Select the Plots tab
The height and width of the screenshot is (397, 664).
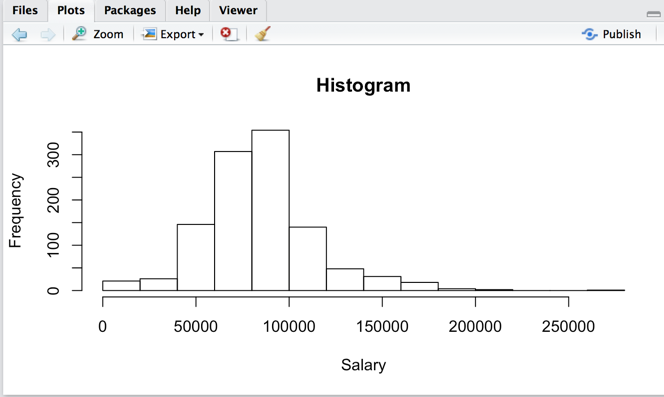[x=71, y=10]
